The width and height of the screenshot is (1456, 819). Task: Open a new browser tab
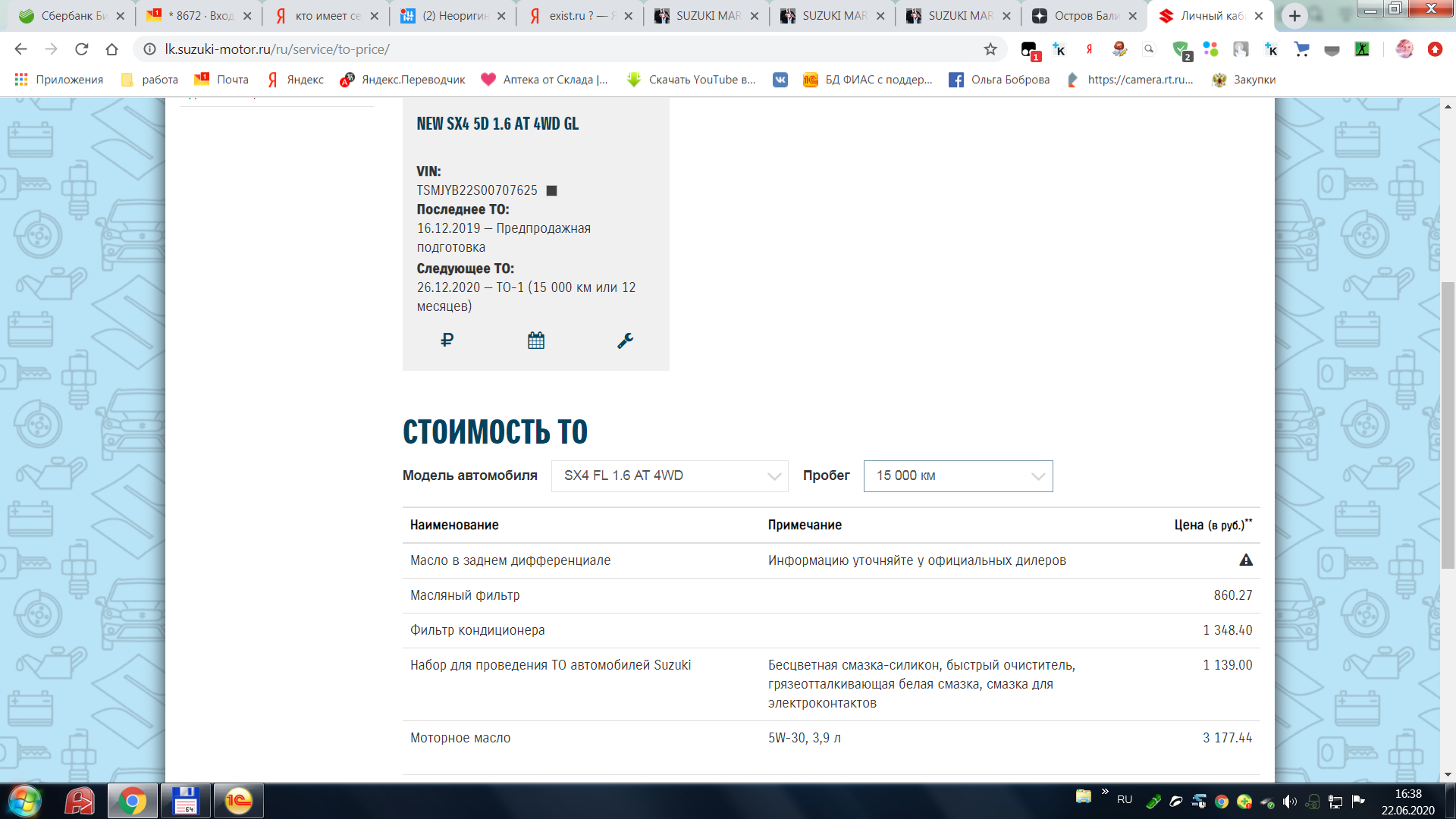(x=1294, y=16)
